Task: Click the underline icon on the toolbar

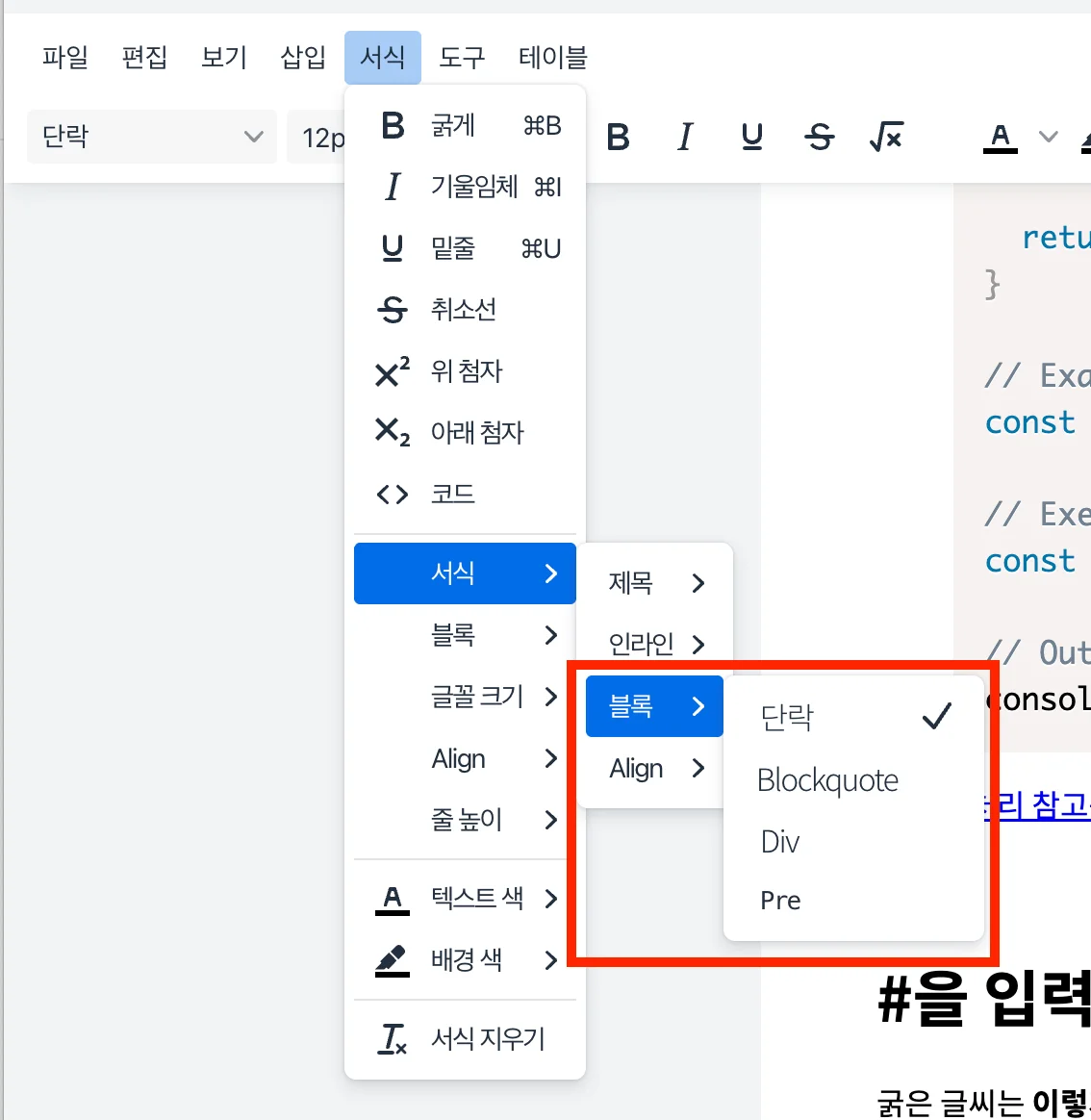Action: (752, 137)
